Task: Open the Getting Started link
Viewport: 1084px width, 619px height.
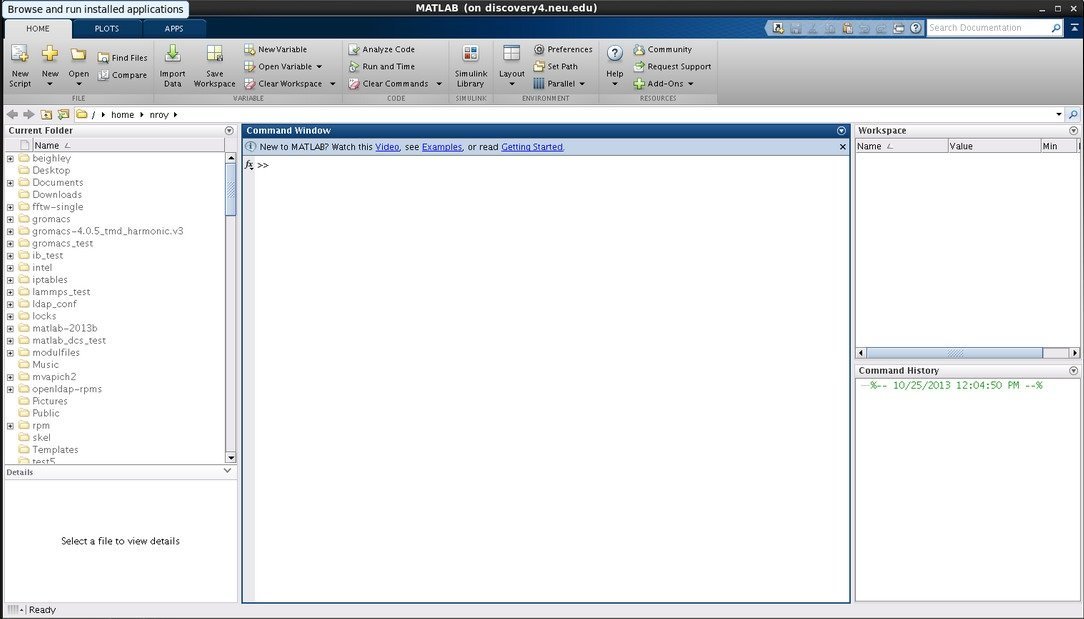Action: (532, 147)
